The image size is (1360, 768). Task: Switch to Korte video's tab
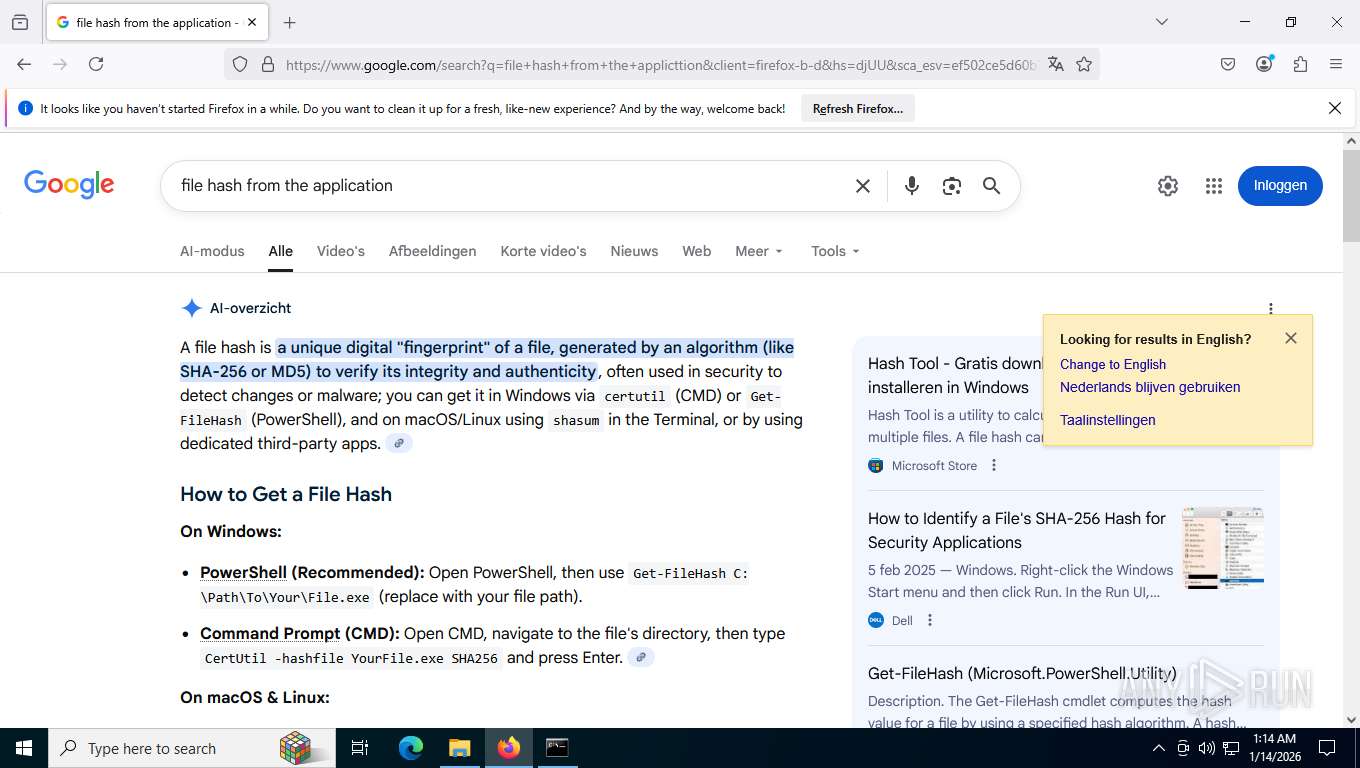pyautogui.click(x=543, y=251)
